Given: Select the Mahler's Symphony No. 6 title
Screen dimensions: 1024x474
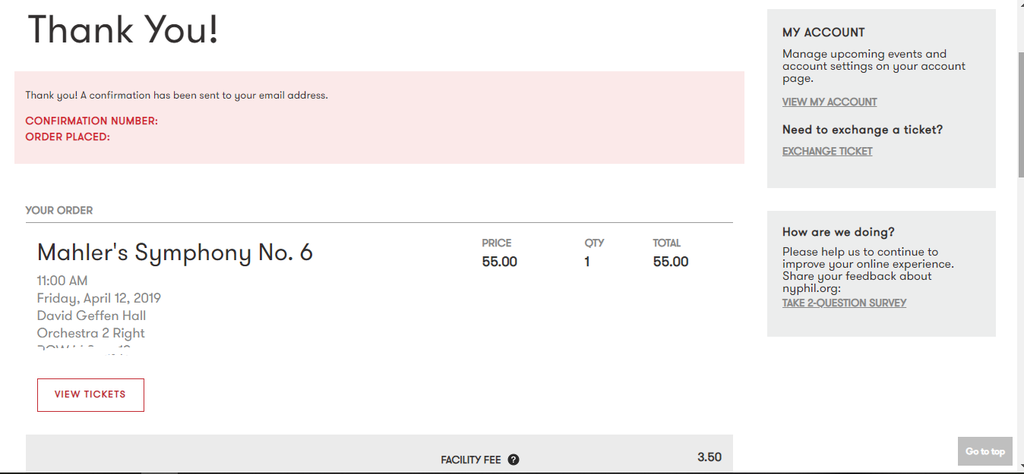Looking at the screenshot, I should point(175,253).
